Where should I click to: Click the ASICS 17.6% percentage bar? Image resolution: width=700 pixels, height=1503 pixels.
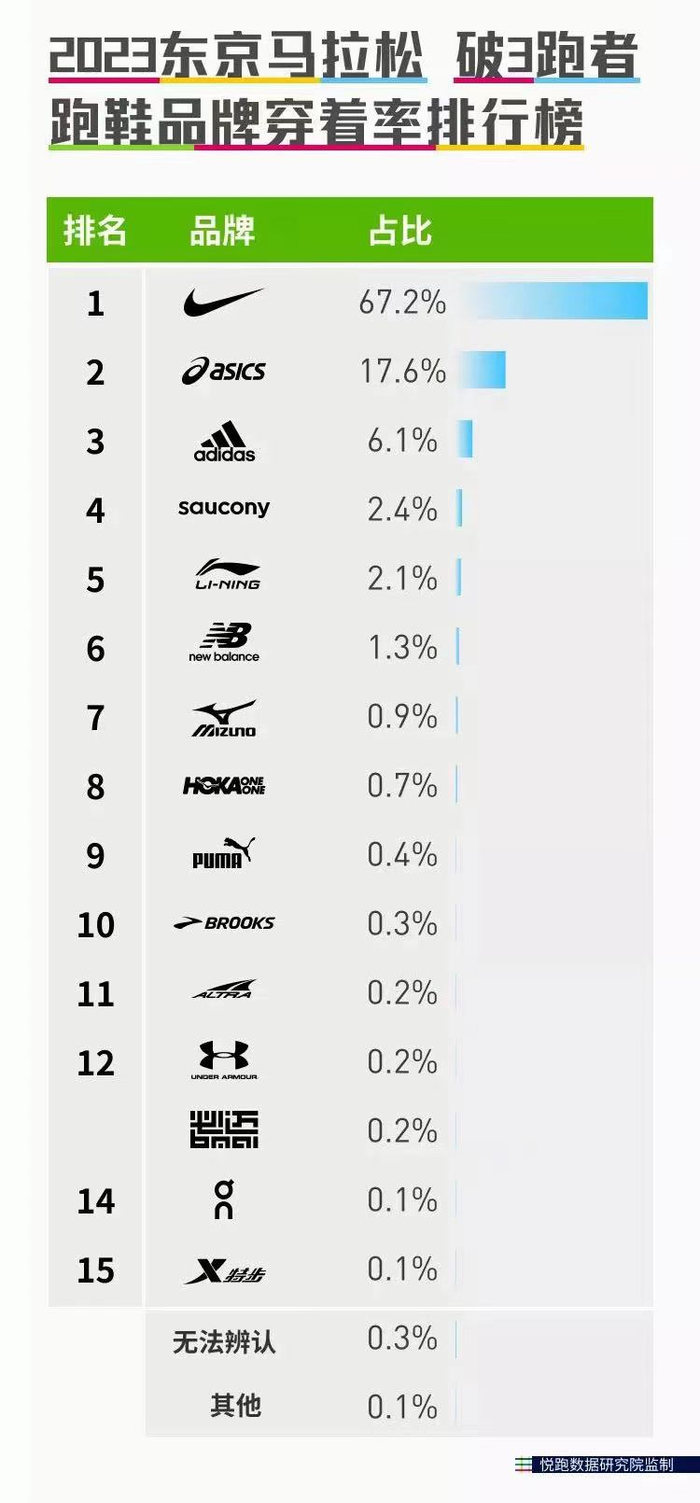(x=482, y=370)
